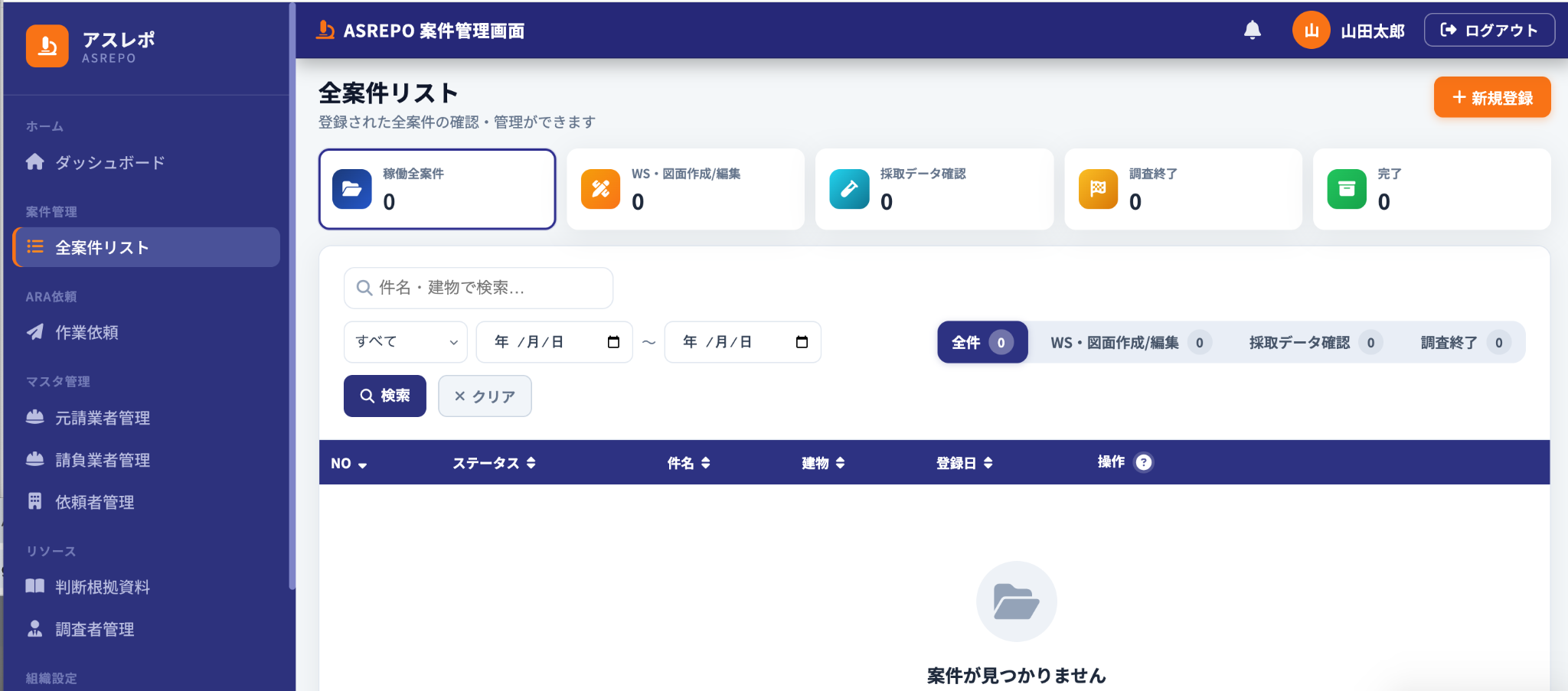Click the ASREPO microscope logo in sidebar
1568x691 pixels.
click(x=47, y=46)
